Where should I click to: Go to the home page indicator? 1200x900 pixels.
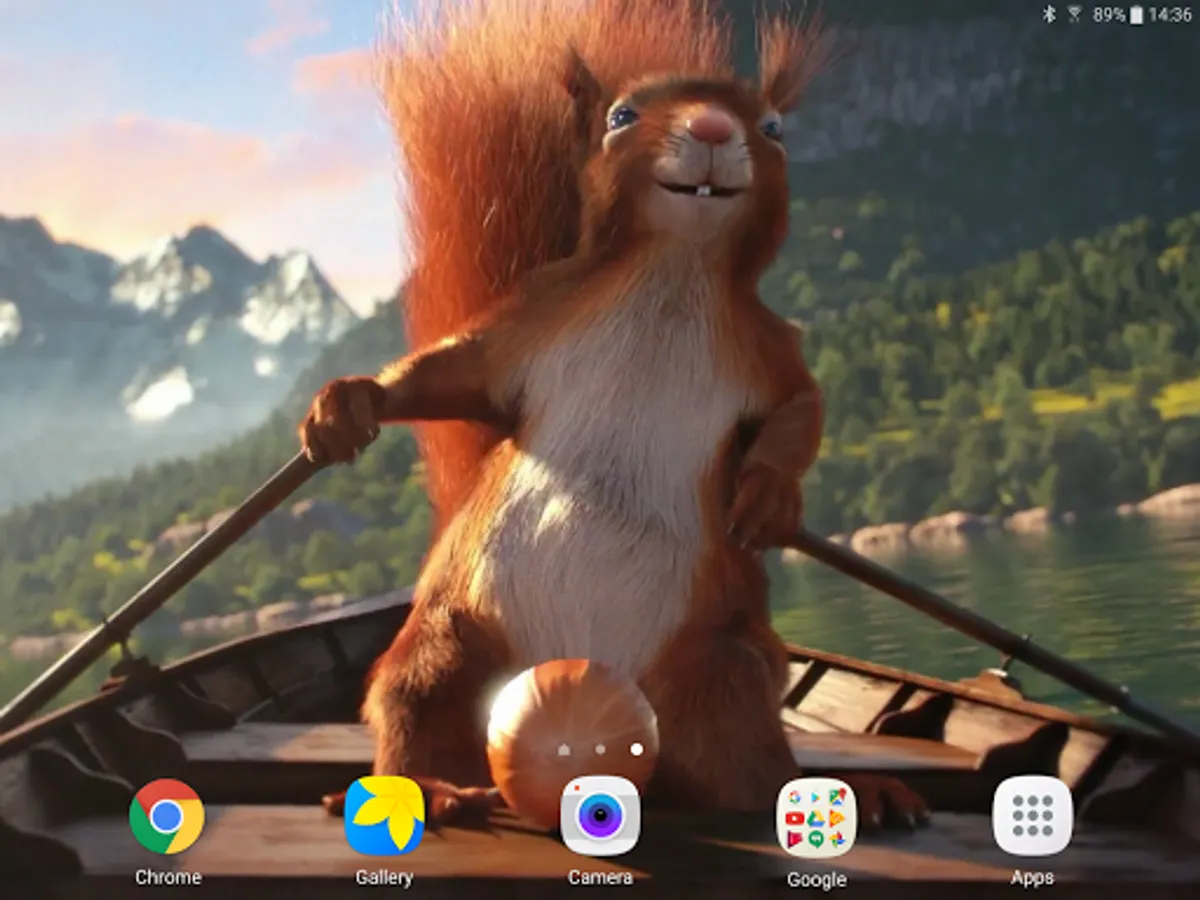coord(564,749)
